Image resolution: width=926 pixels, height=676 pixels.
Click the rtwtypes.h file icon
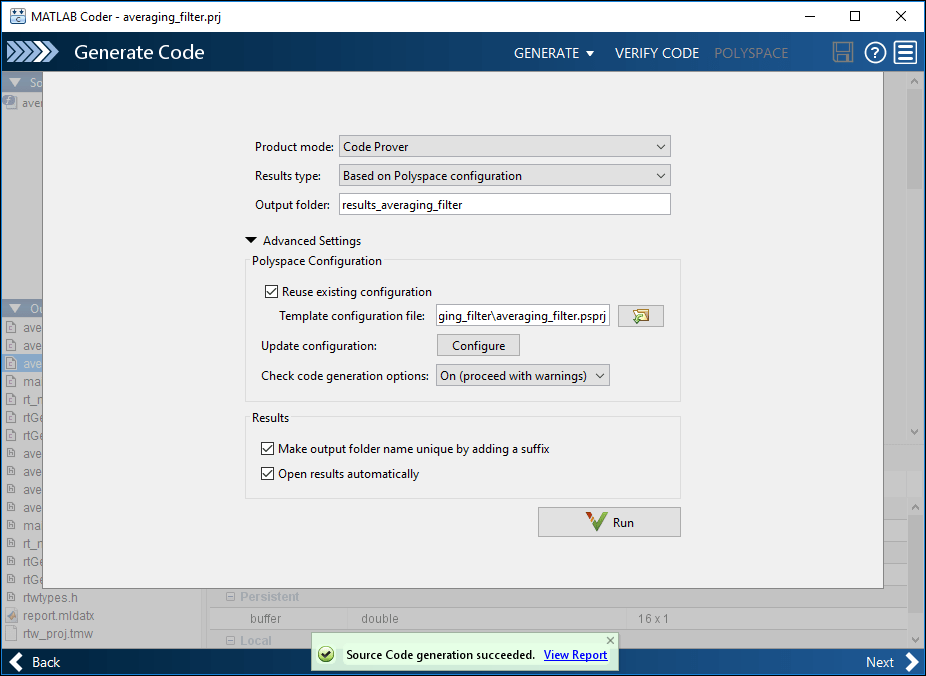11,597
